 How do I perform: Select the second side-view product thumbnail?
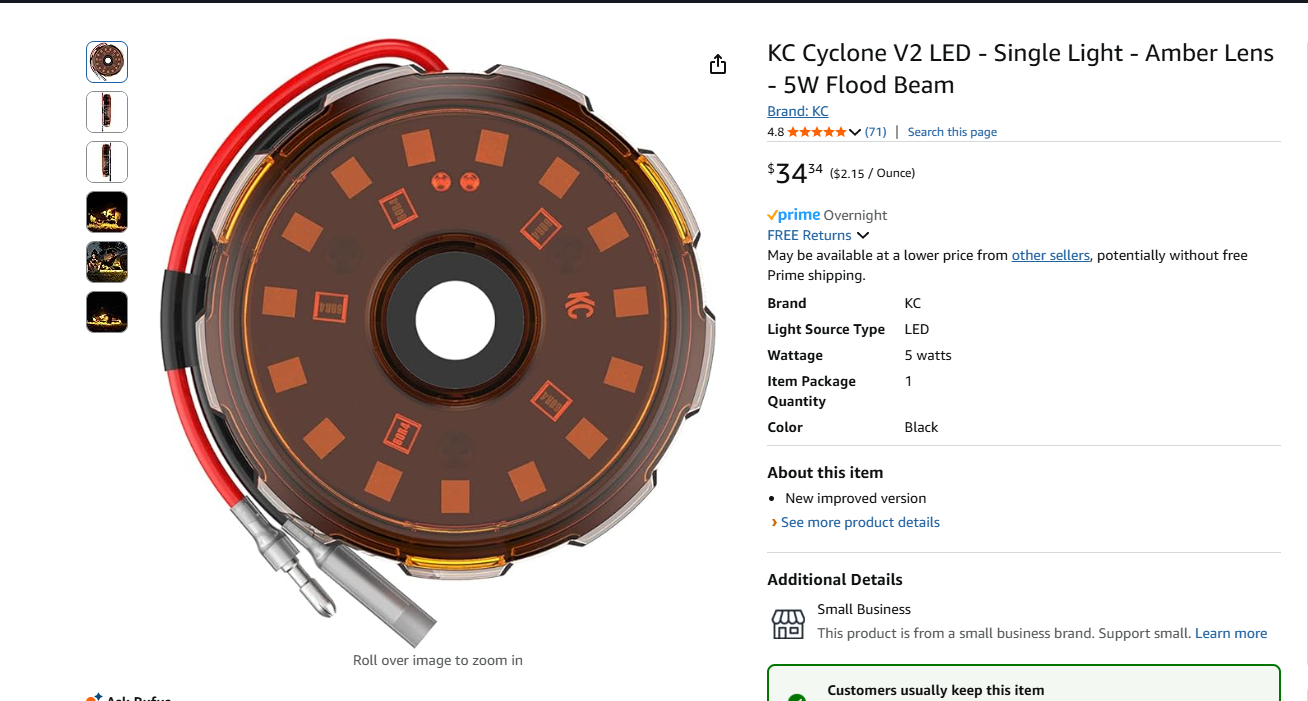[107, 112]
